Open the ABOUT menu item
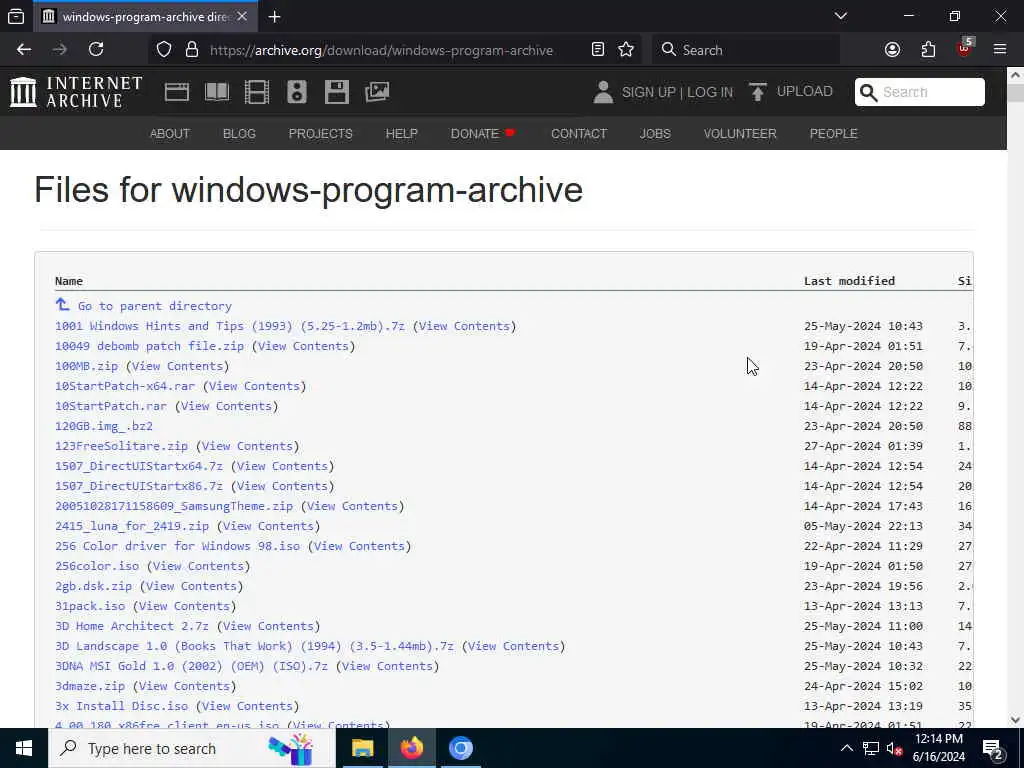Viewport: 1024px width, 768px height. point(170,133)
